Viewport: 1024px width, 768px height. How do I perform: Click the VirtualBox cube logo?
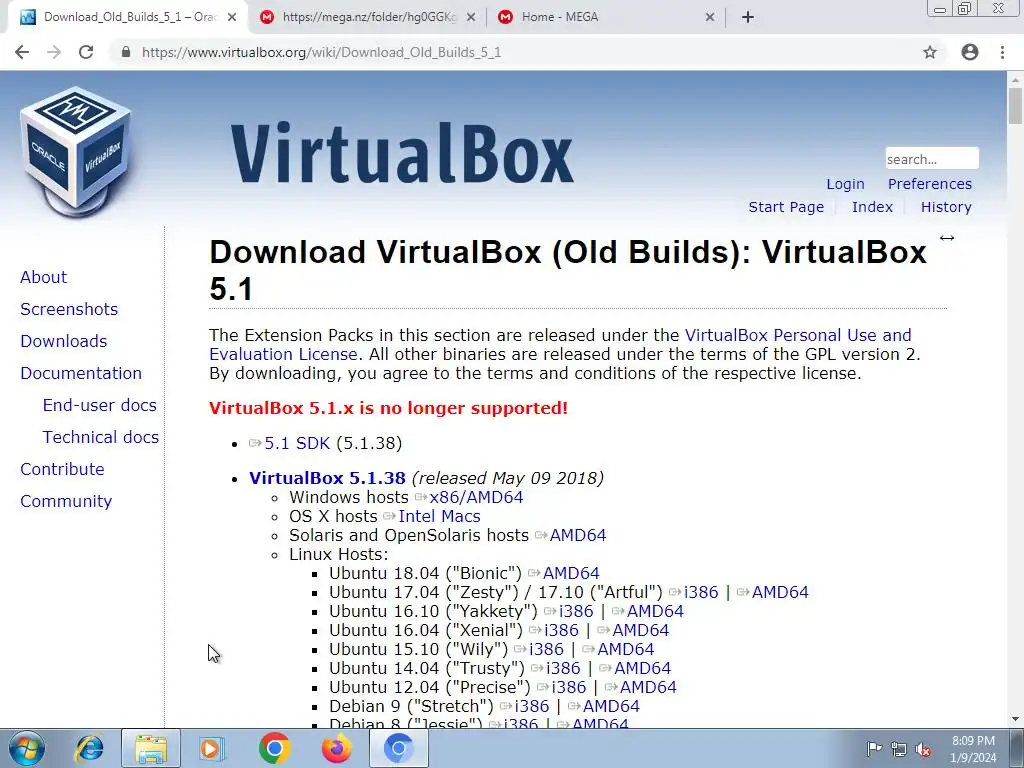[76, 152]
